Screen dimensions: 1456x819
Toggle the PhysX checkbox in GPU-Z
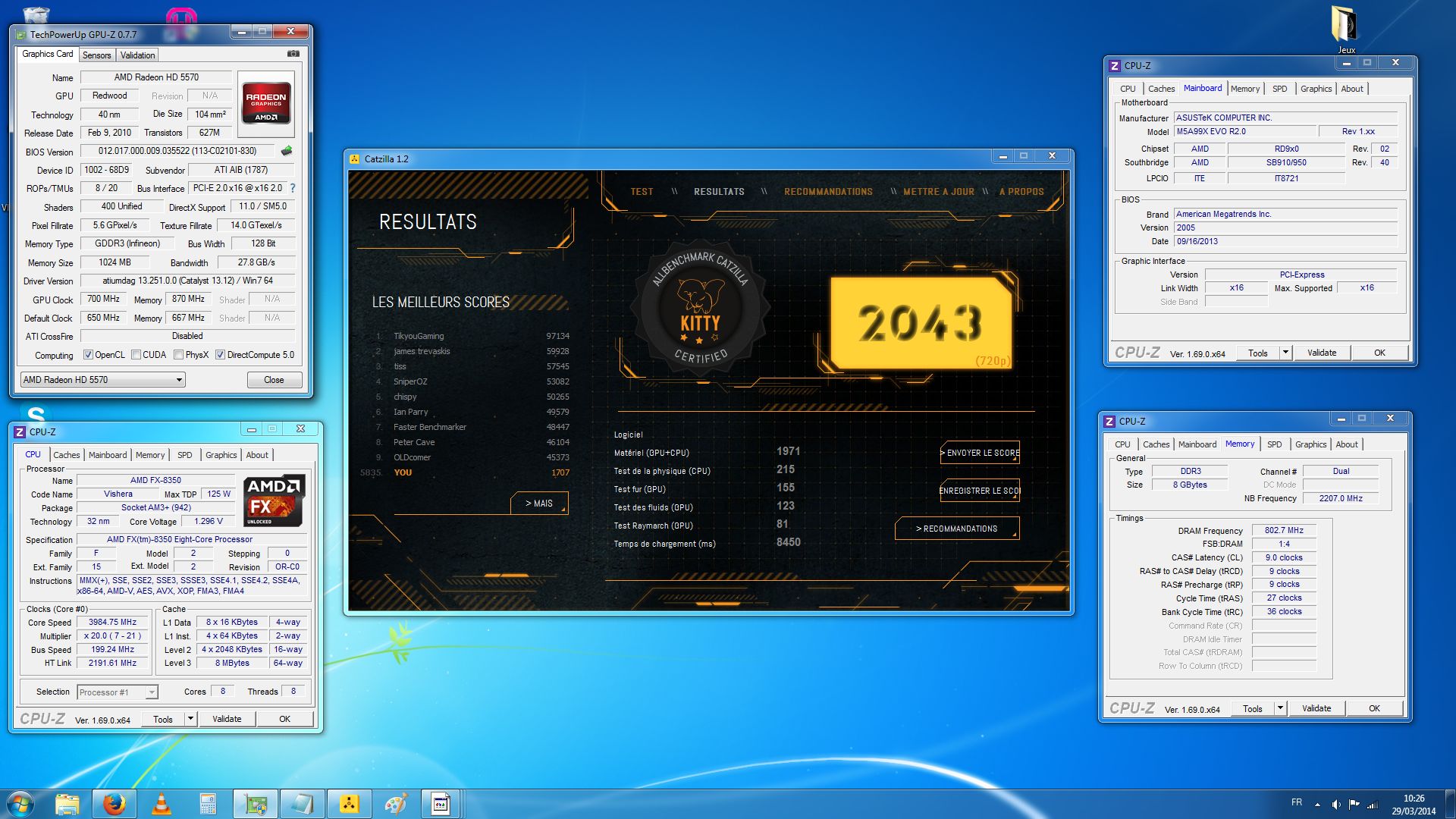(x=179, y=355)
